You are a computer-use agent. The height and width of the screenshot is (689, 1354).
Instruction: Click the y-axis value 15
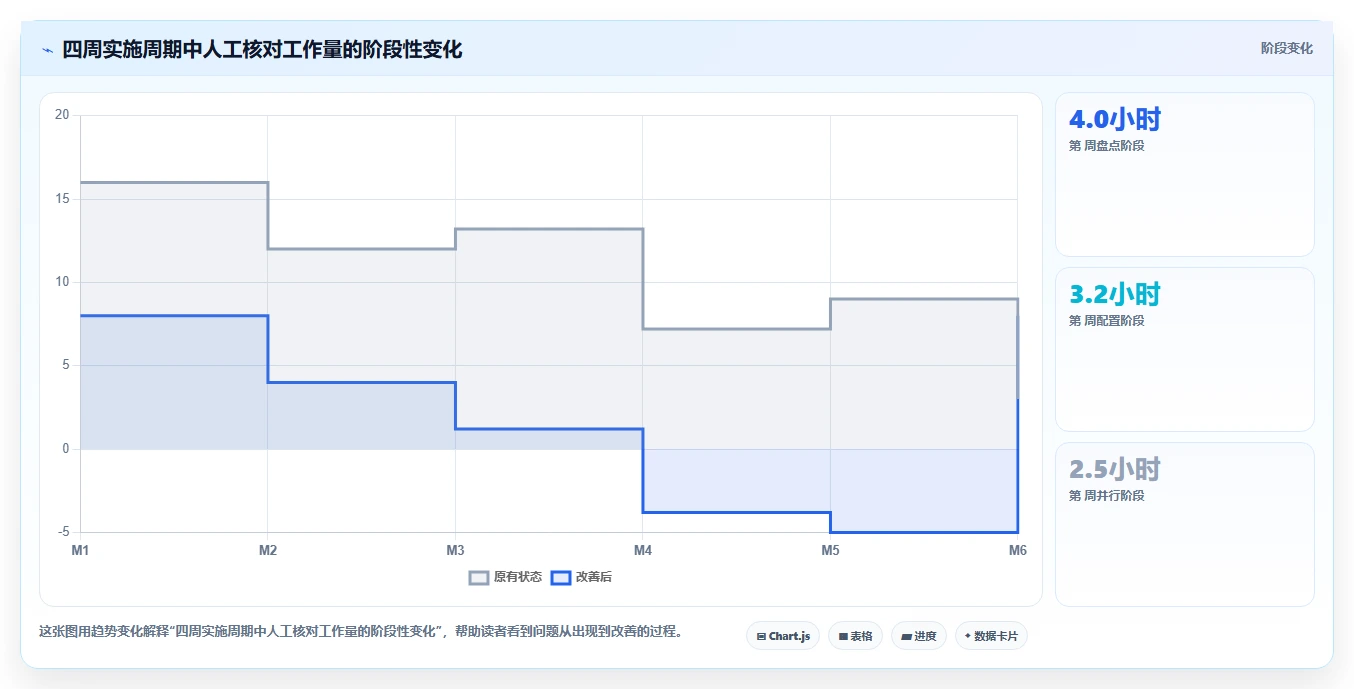tap(62, 199)
